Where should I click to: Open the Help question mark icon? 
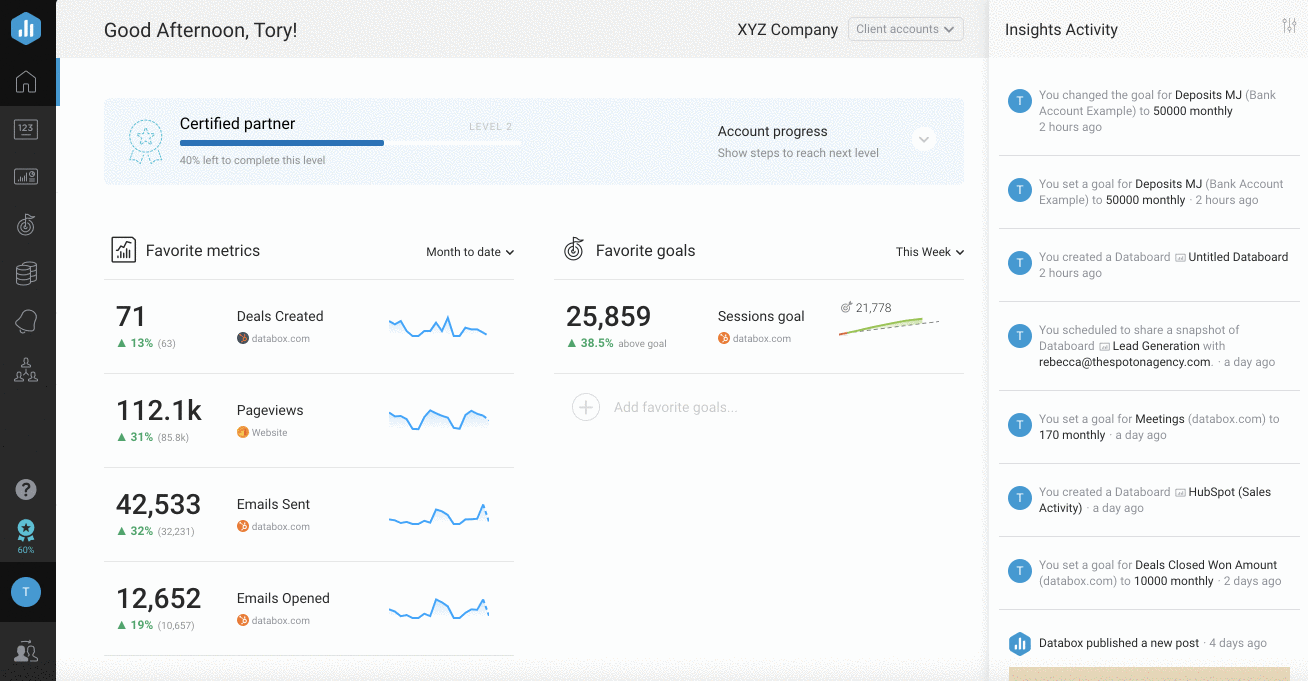coord(27,490)
